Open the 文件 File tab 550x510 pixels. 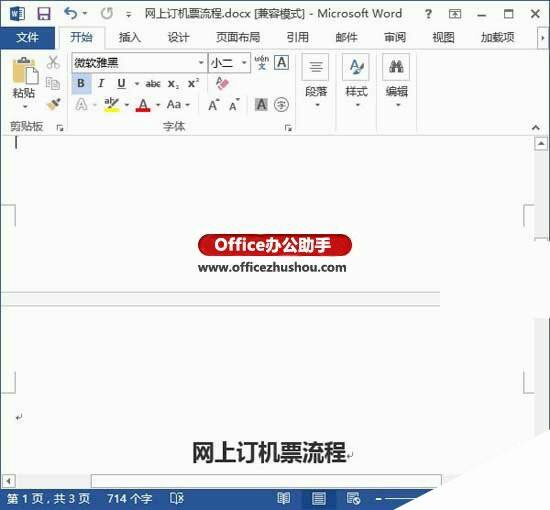(27, 37)
